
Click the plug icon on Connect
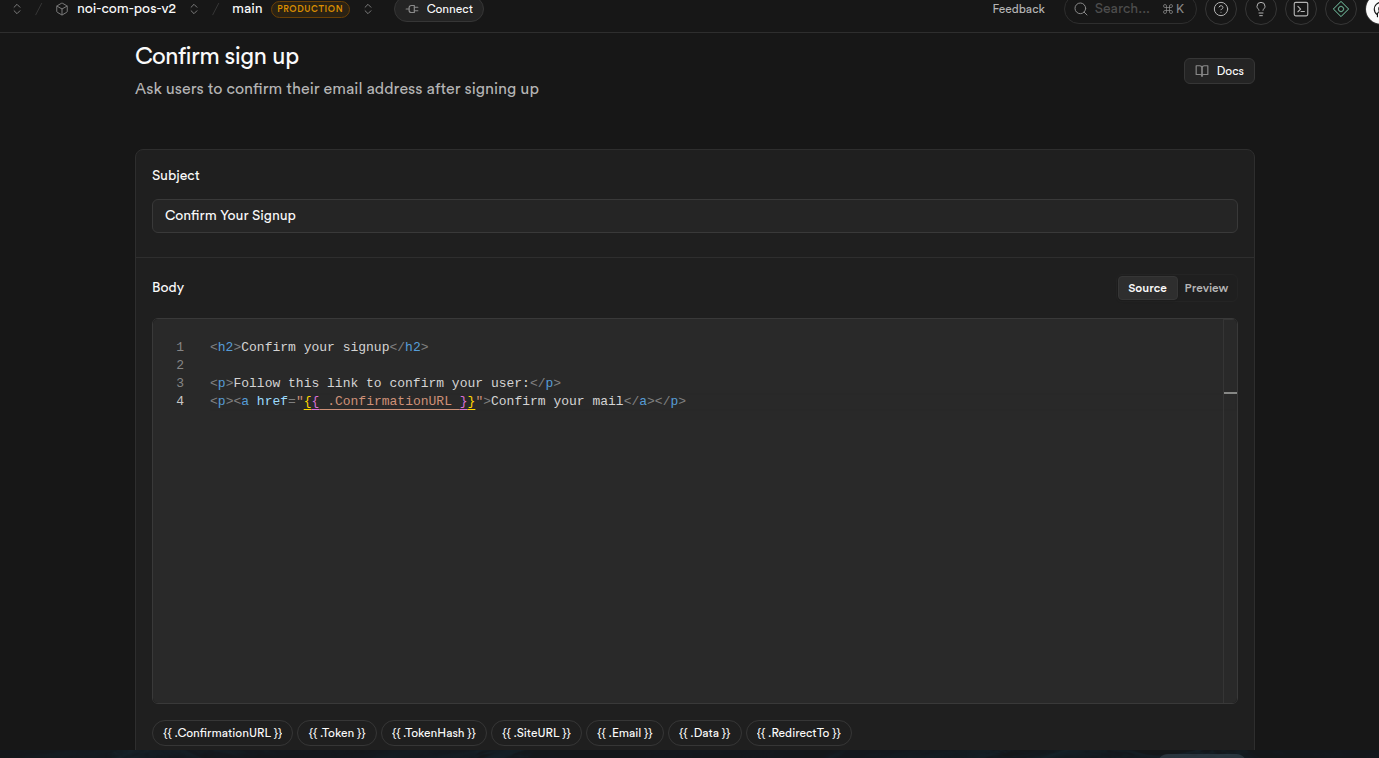click(x=412, y=9)
